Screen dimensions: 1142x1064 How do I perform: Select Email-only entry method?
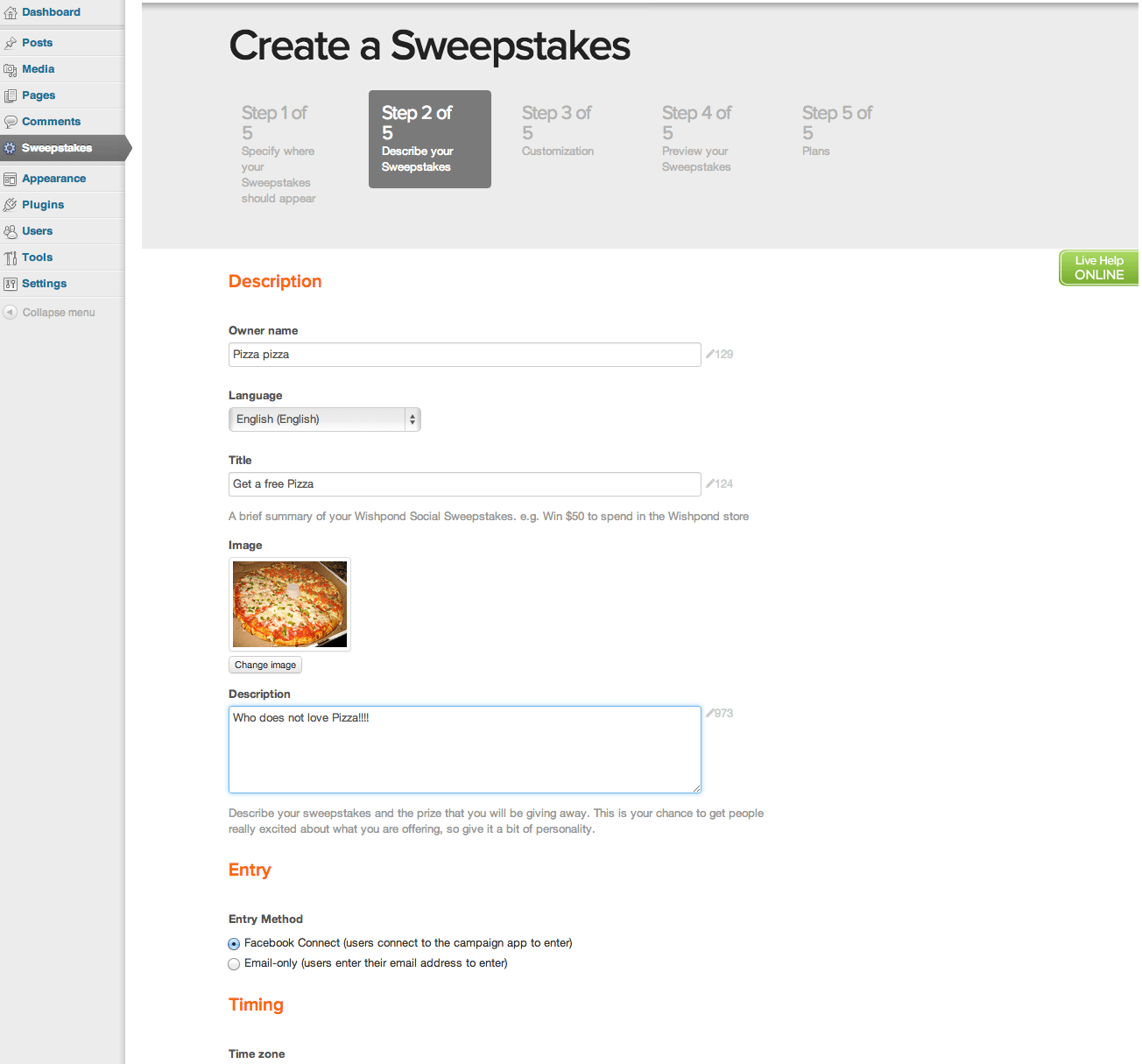(234, 964)
